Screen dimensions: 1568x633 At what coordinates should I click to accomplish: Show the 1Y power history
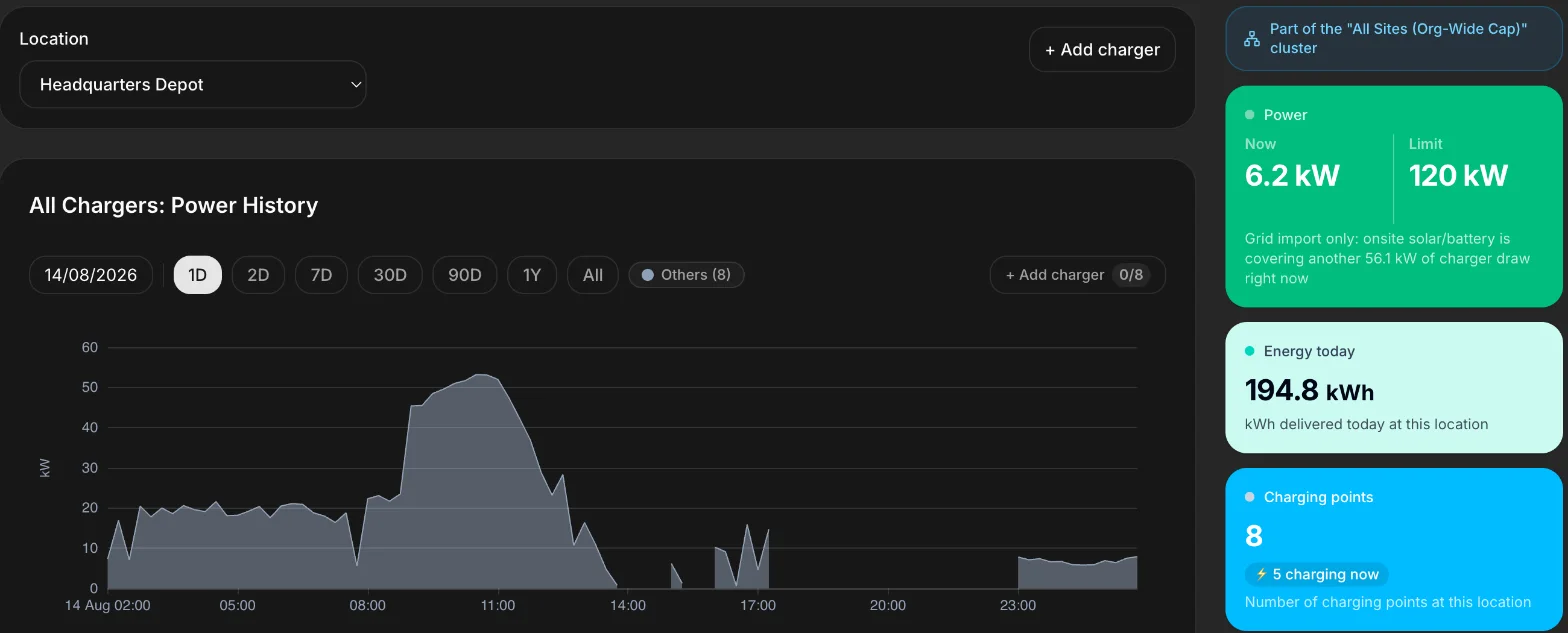point(532,275)
